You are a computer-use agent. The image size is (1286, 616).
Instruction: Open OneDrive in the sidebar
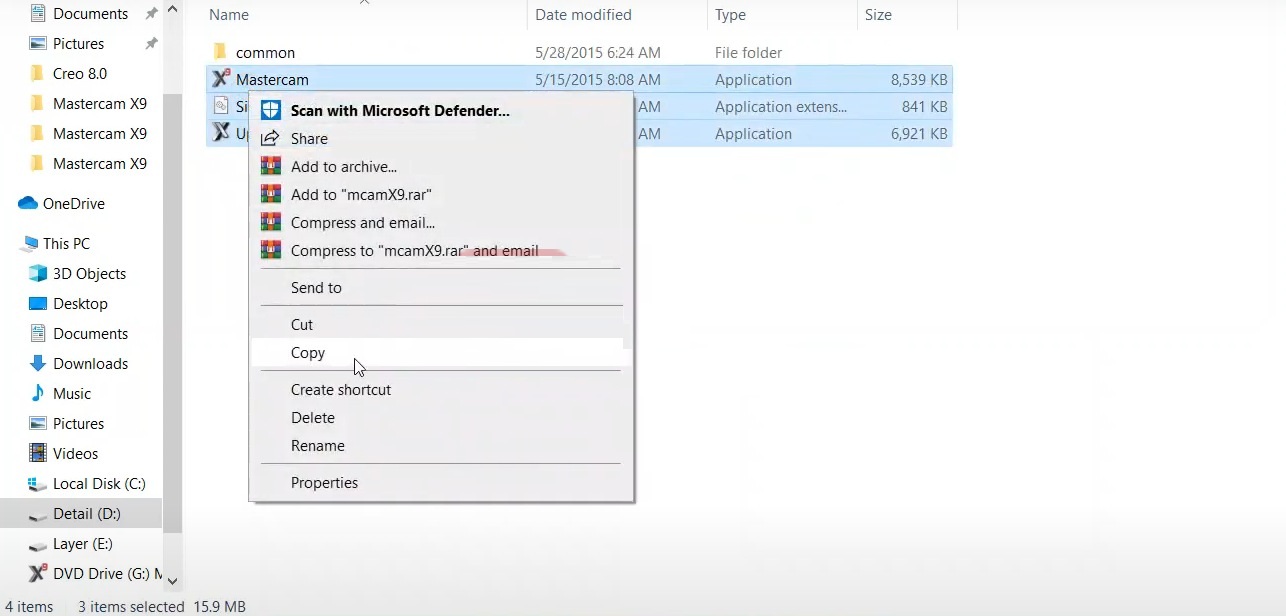tap(73, 204)
